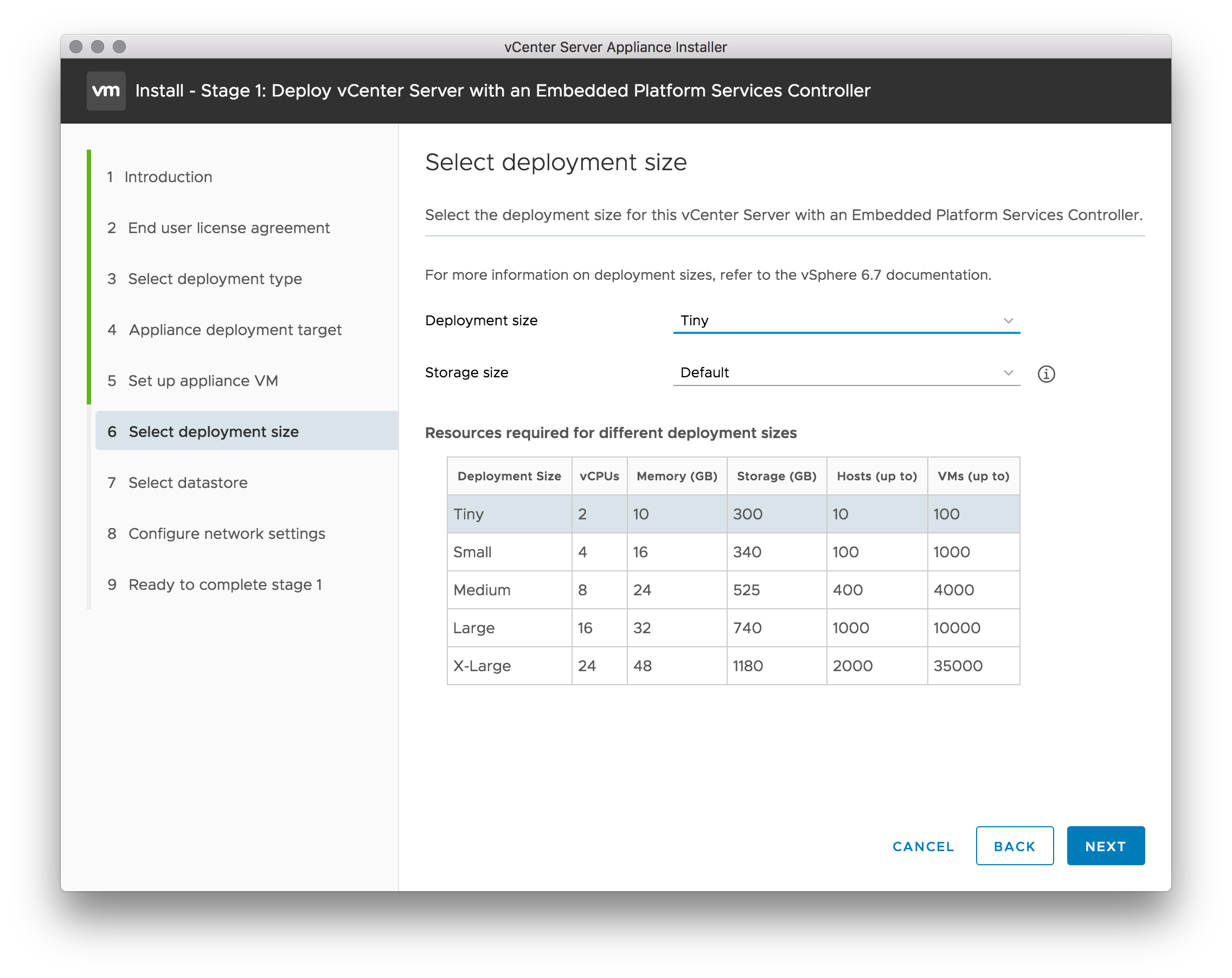The image size is (1232, 978).
Task: Click the Tiny row in resources table
Action: pos(733,514)
